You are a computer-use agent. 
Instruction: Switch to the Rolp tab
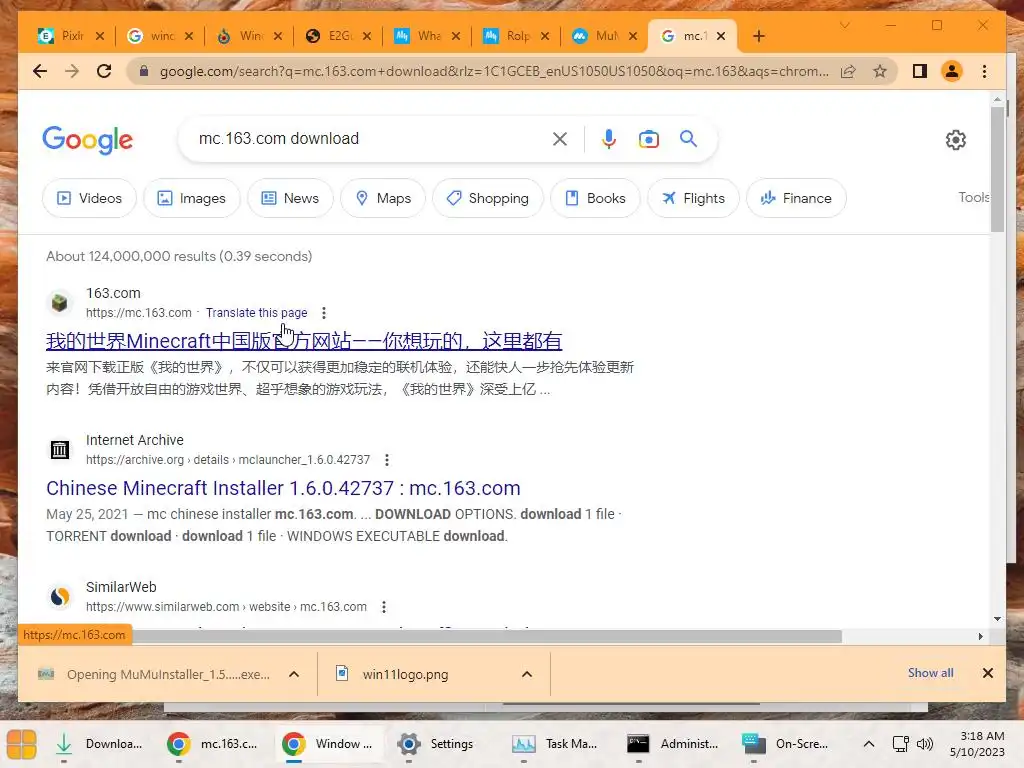tap(509, 37)
